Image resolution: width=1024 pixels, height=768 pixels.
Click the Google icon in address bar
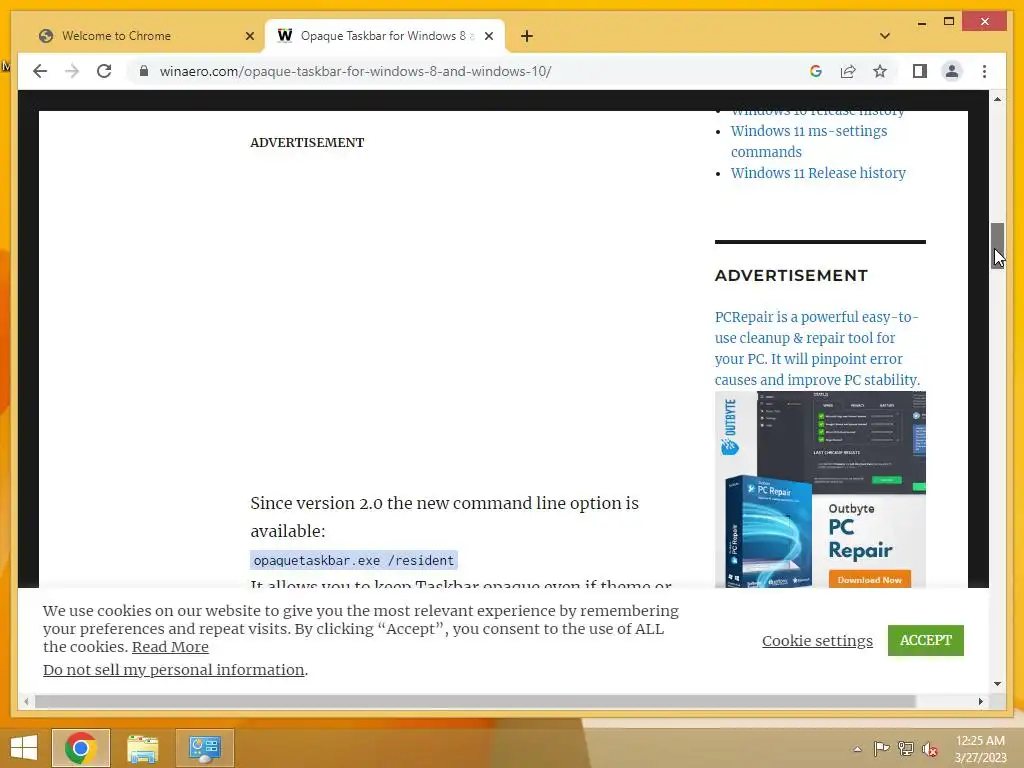pos(816,71)
